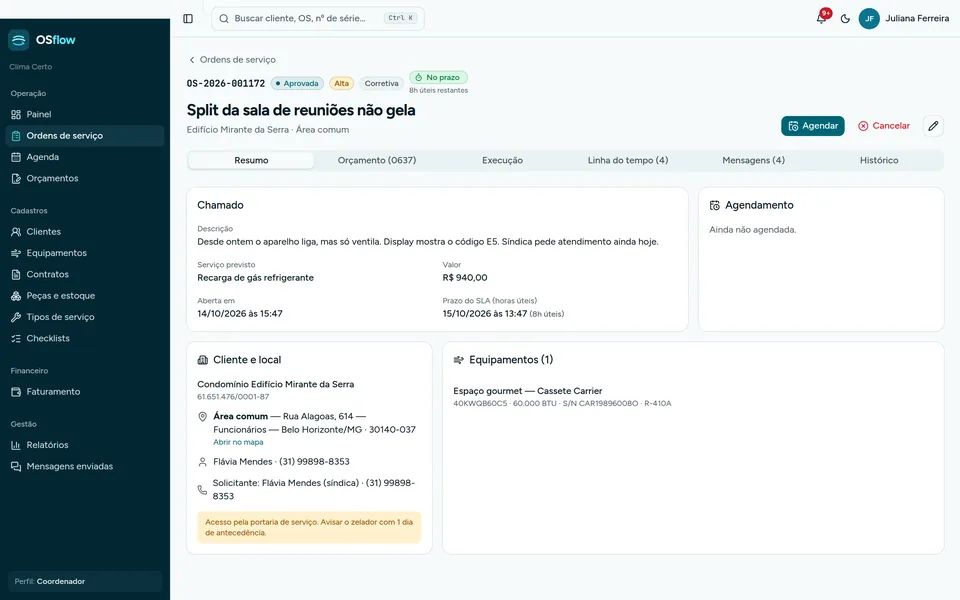The height and width of the screenshot is (600, 960).
Task: Open Painel in the sidebar
Action: (84, 114)
